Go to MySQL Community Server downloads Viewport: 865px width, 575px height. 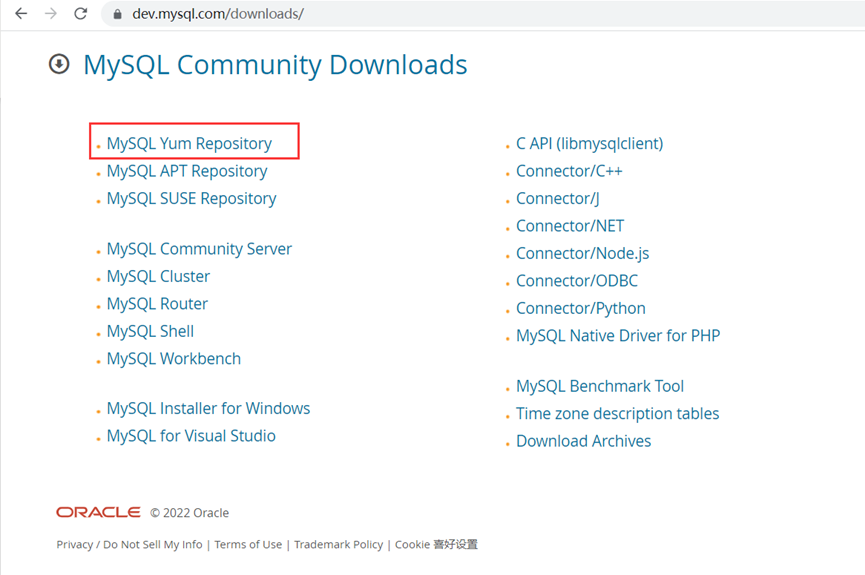[x=199, y=249]
